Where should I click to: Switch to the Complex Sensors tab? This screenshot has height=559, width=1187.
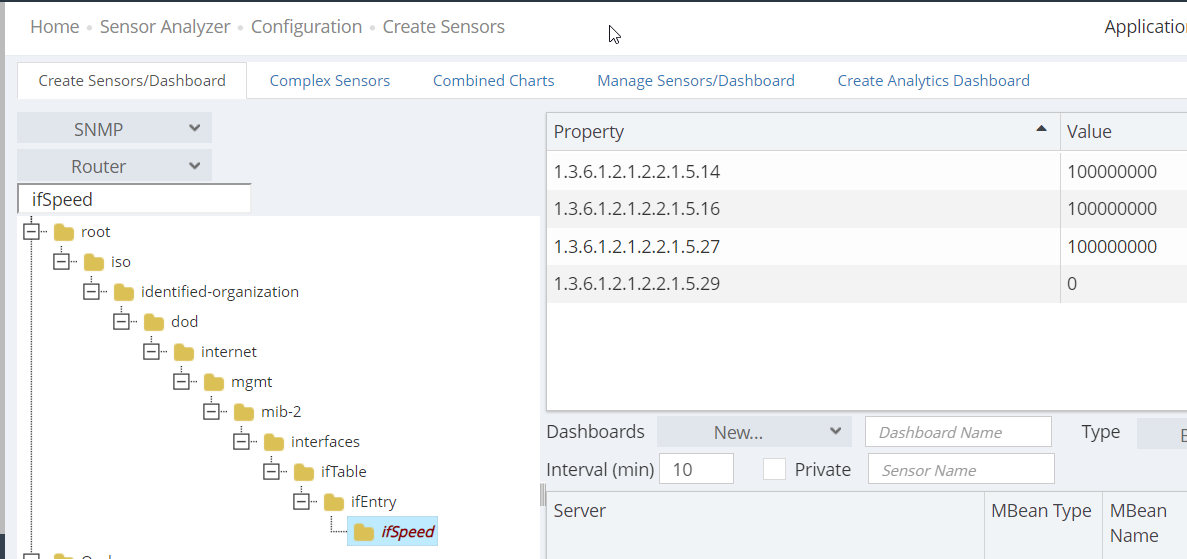click(330, 81)
